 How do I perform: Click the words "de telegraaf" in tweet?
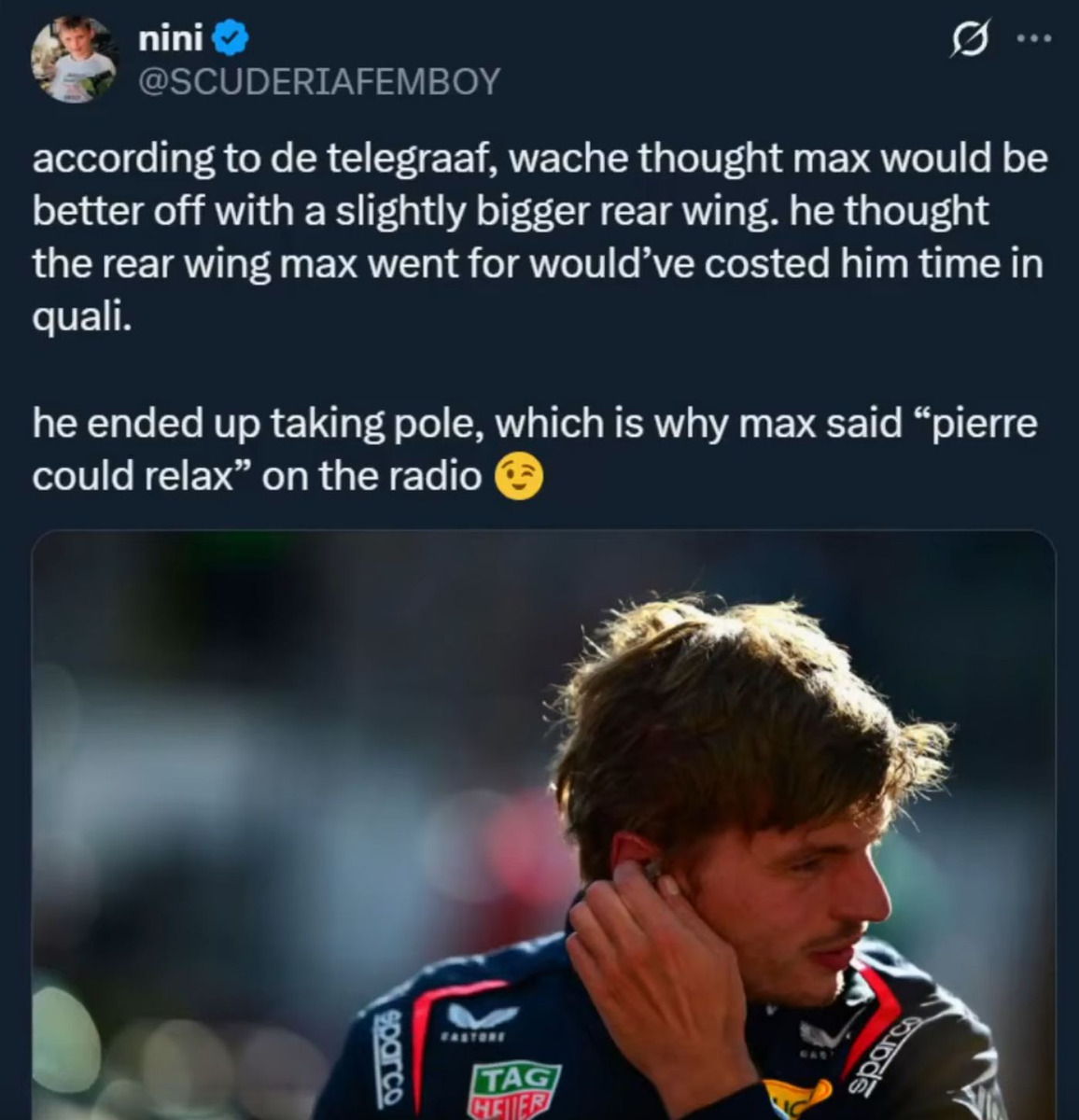[x=374, y=159]
